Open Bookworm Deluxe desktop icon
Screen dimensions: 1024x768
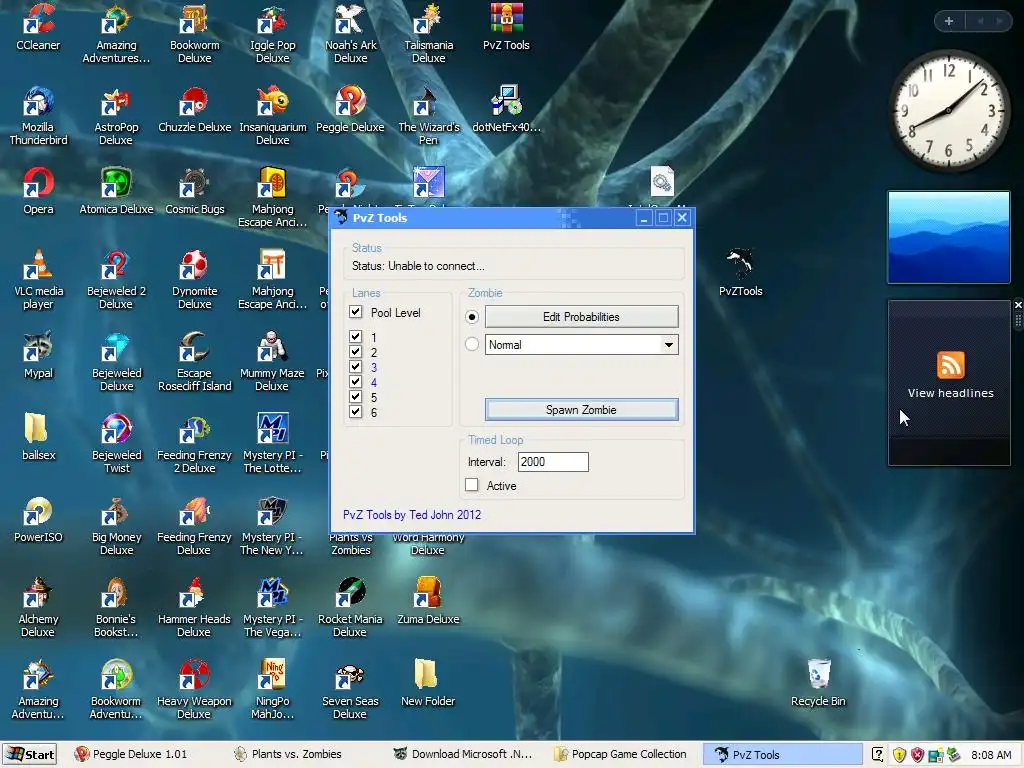pyautogui.click(x=195, y=33)
